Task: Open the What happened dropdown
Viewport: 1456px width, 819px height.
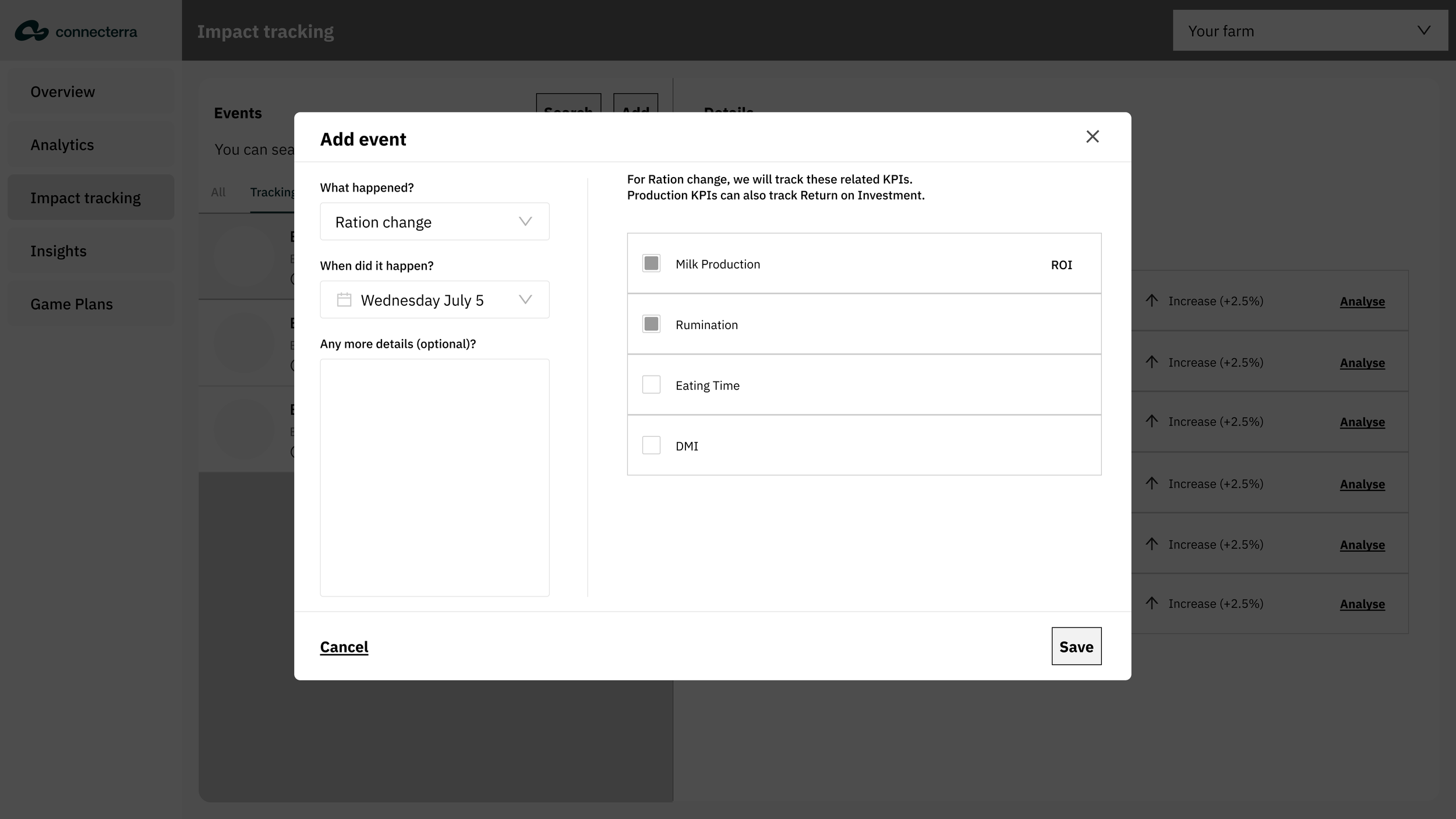Action: (434, 222)
